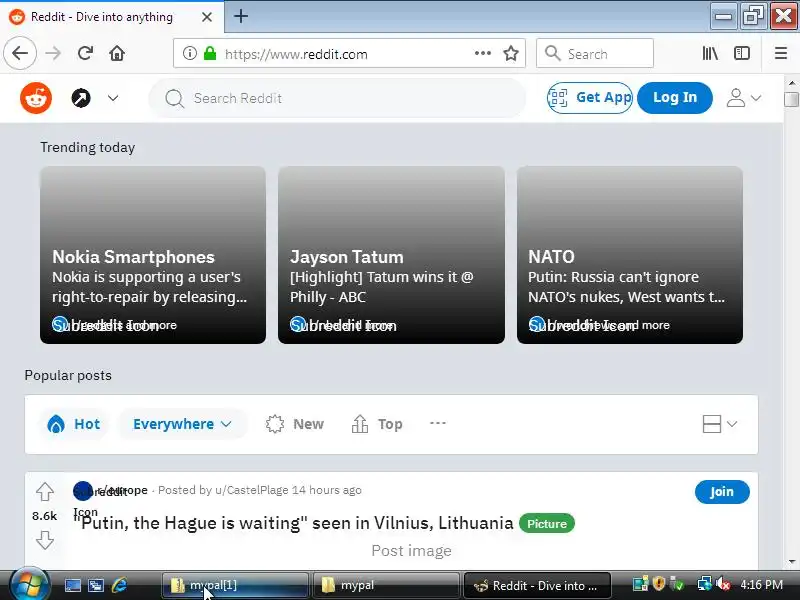Image resolution: width=800 pixels, height=600 pixels.
Task: Click the browser Forward arrow
Action: [53, 53]
